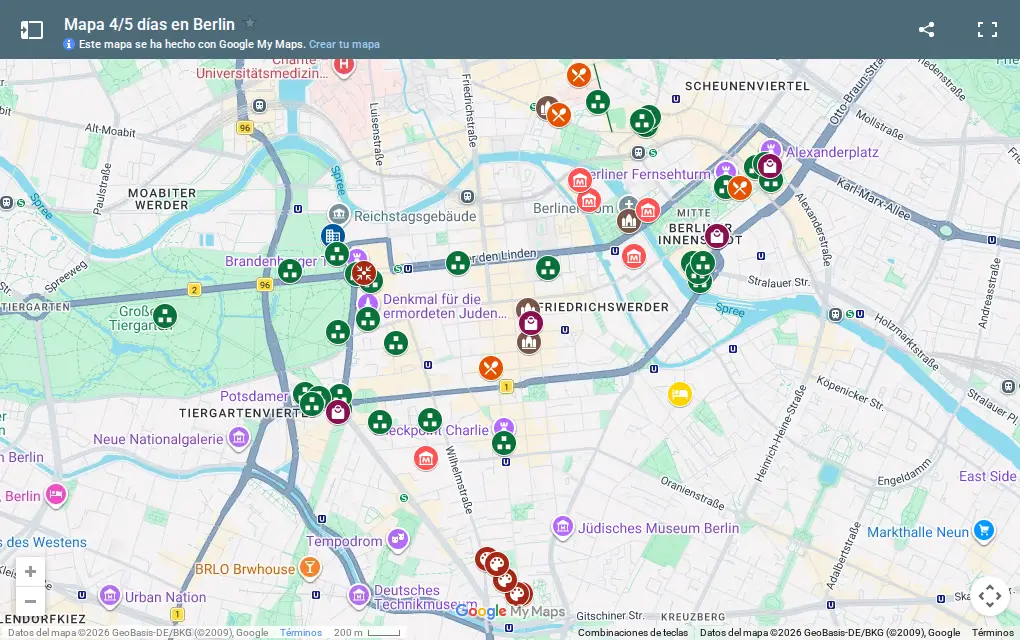This screenshot has width=1020, height=640.
Task: Select the green marker in Großer Tiergarten
Action: click(165, 316)
